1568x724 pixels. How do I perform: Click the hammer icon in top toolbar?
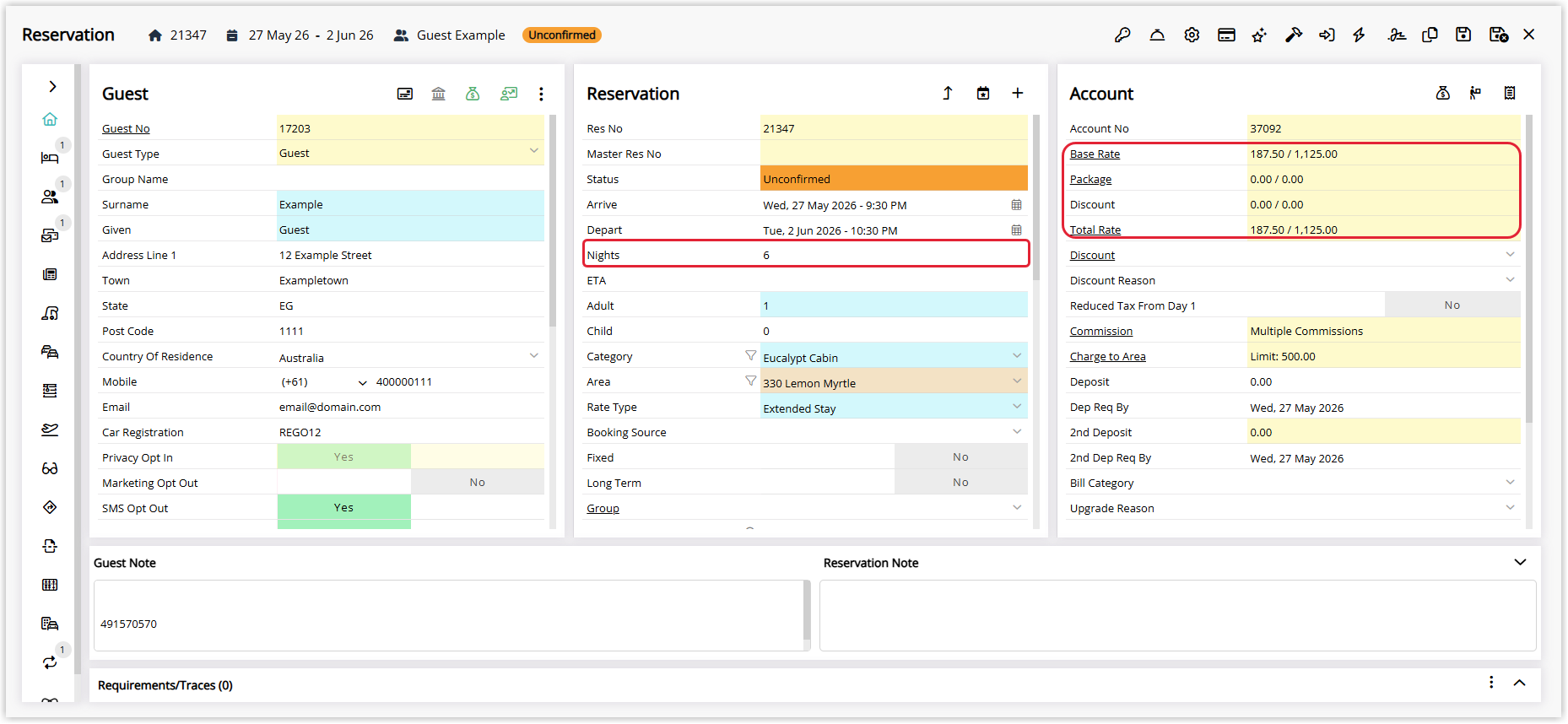pos(1293,35)
